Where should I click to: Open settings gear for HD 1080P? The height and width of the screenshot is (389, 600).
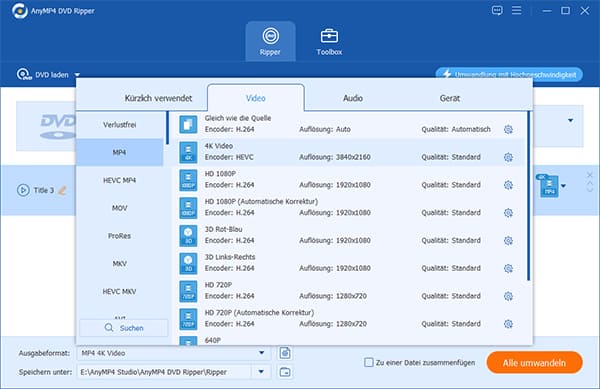pyautogui.click(x=508, y=185)
